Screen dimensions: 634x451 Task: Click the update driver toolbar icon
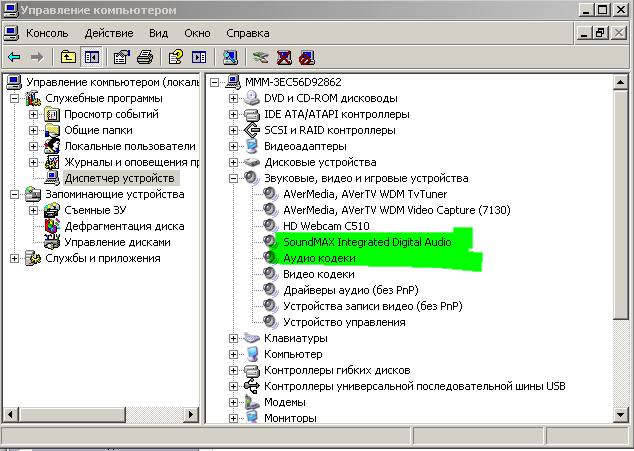click(261, 57)
